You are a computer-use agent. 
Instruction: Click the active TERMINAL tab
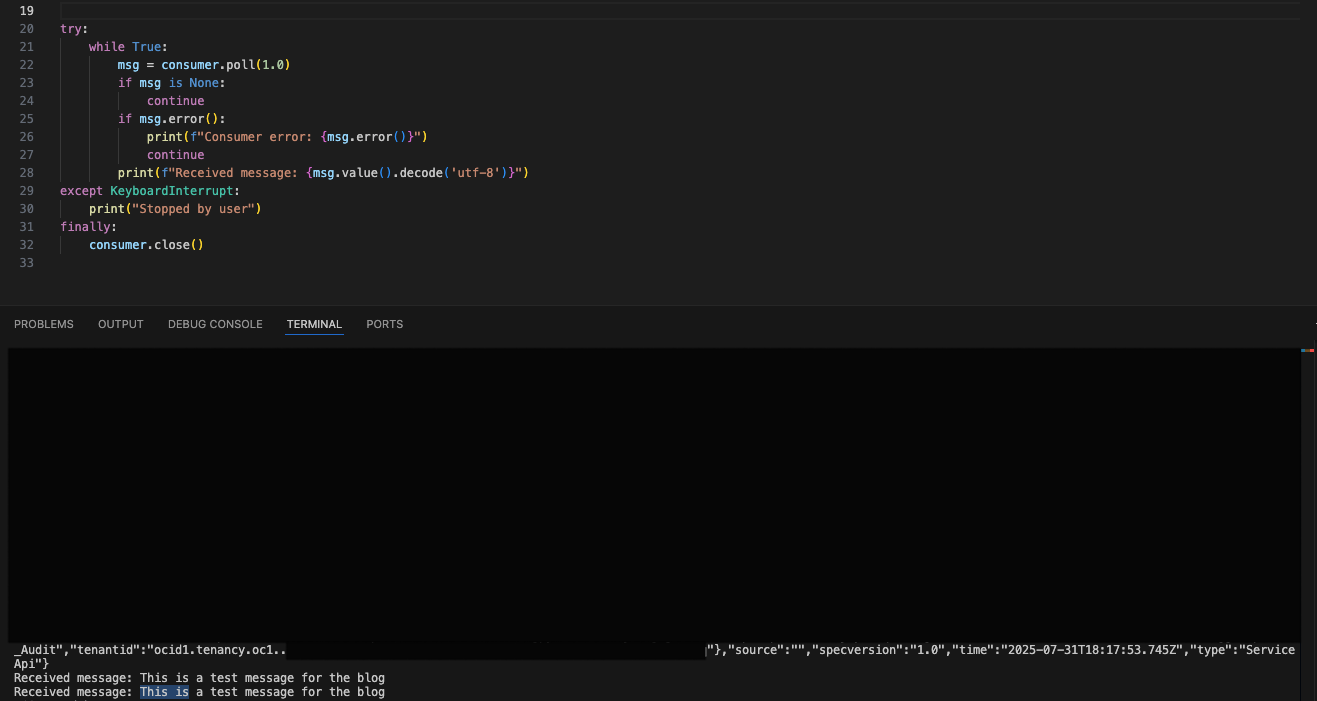[x=314, y=324]
